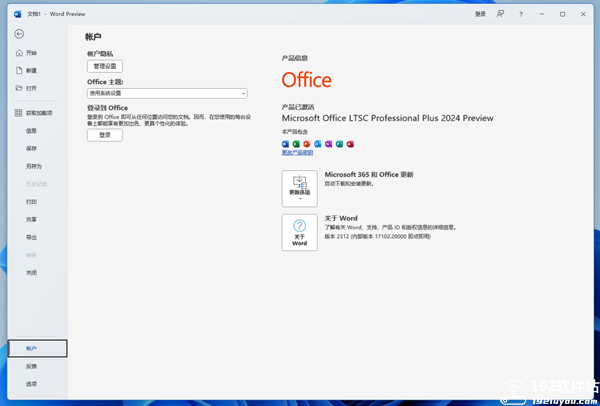Click the 新建 new document icon
Image resolution: width=600 pixels, height=406 pixels.
click(19, 70)
